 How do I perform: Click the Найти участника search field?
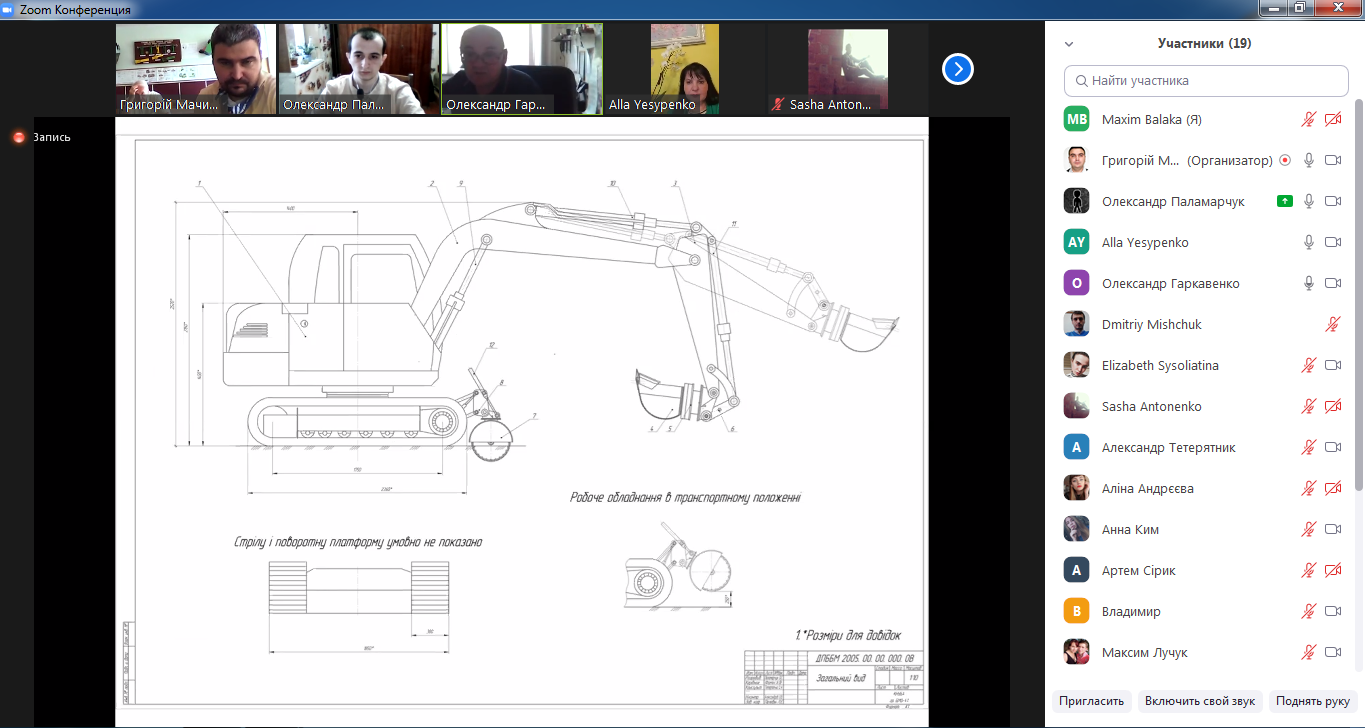coord(1205,80)
